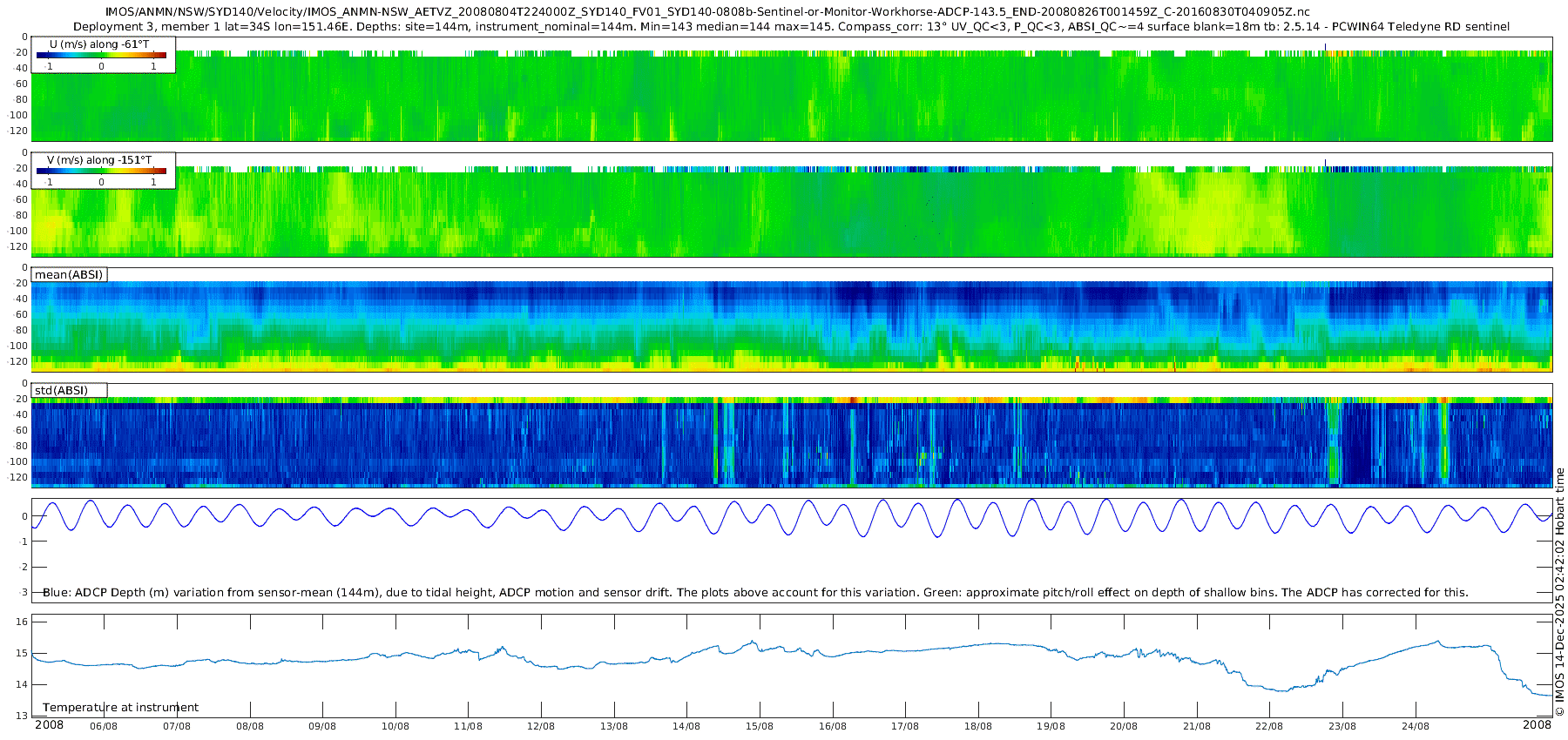Click the 10/08 date tick label
This screenshot has width=1568, height=740.
[x=395, y=726]
